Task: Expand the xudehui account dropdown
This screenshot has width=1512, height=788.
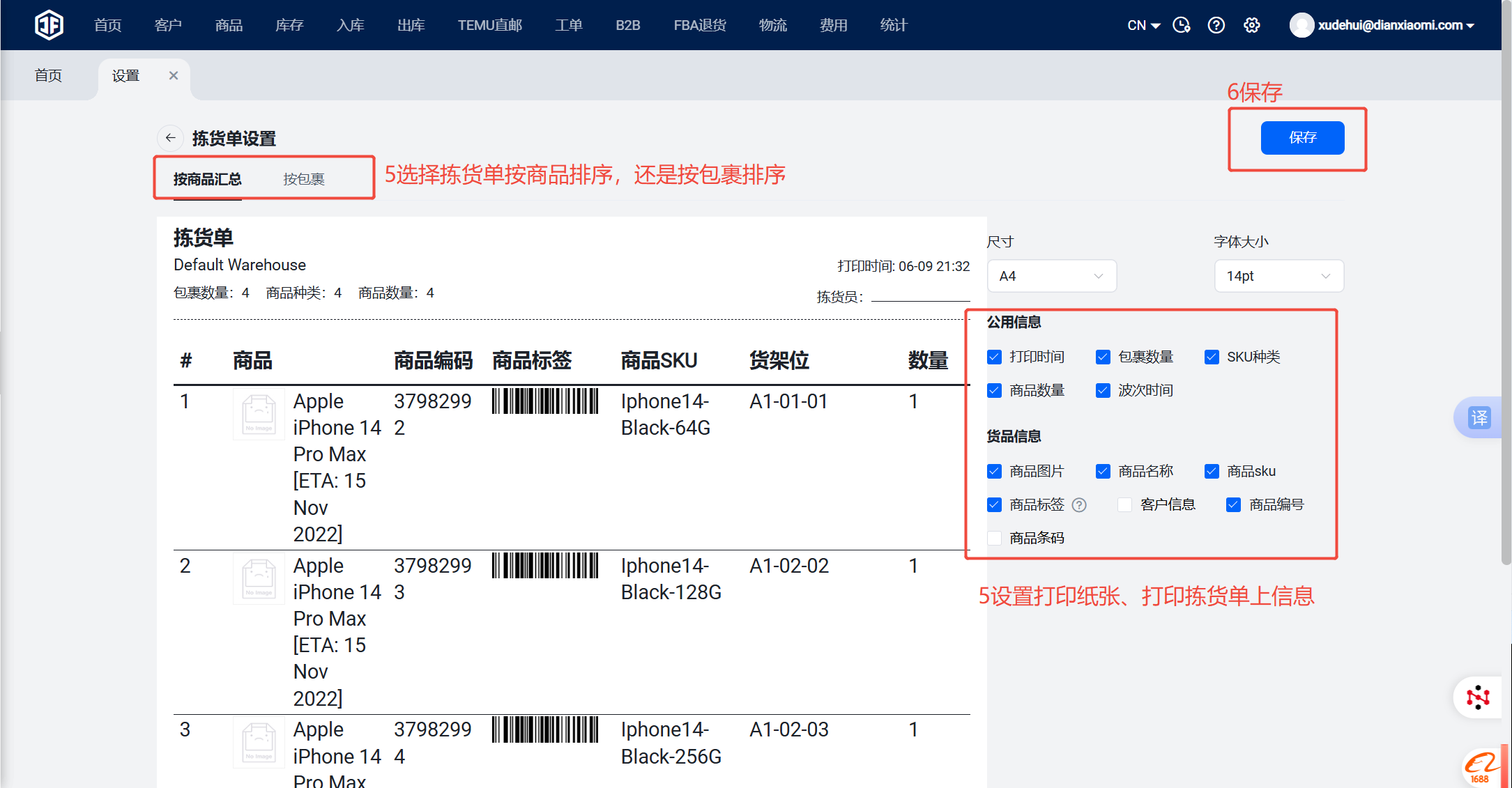Action: tap(1396, 25)
